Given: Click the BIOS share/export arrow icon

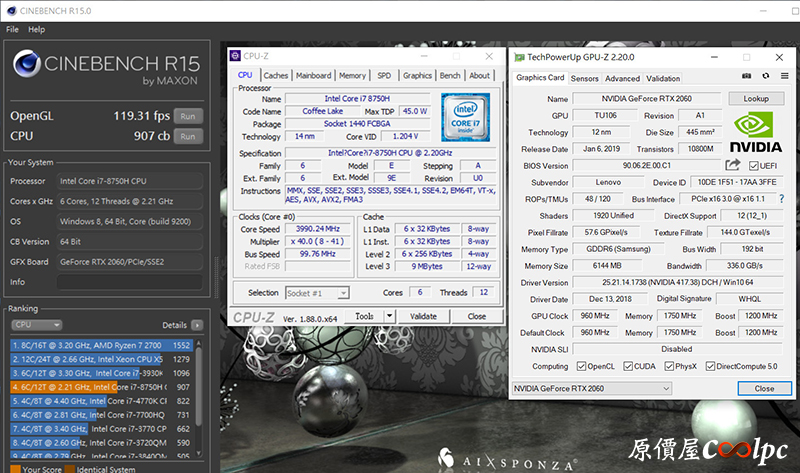Looking at the screenshot, I should tap(733, 164).
